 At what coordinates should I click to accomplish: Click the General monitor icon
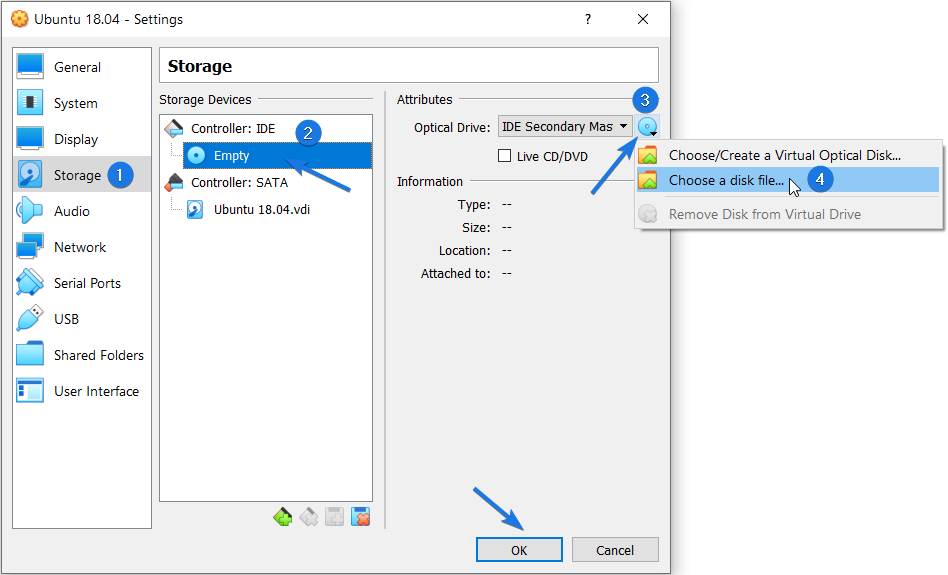(x=30, y=67)
